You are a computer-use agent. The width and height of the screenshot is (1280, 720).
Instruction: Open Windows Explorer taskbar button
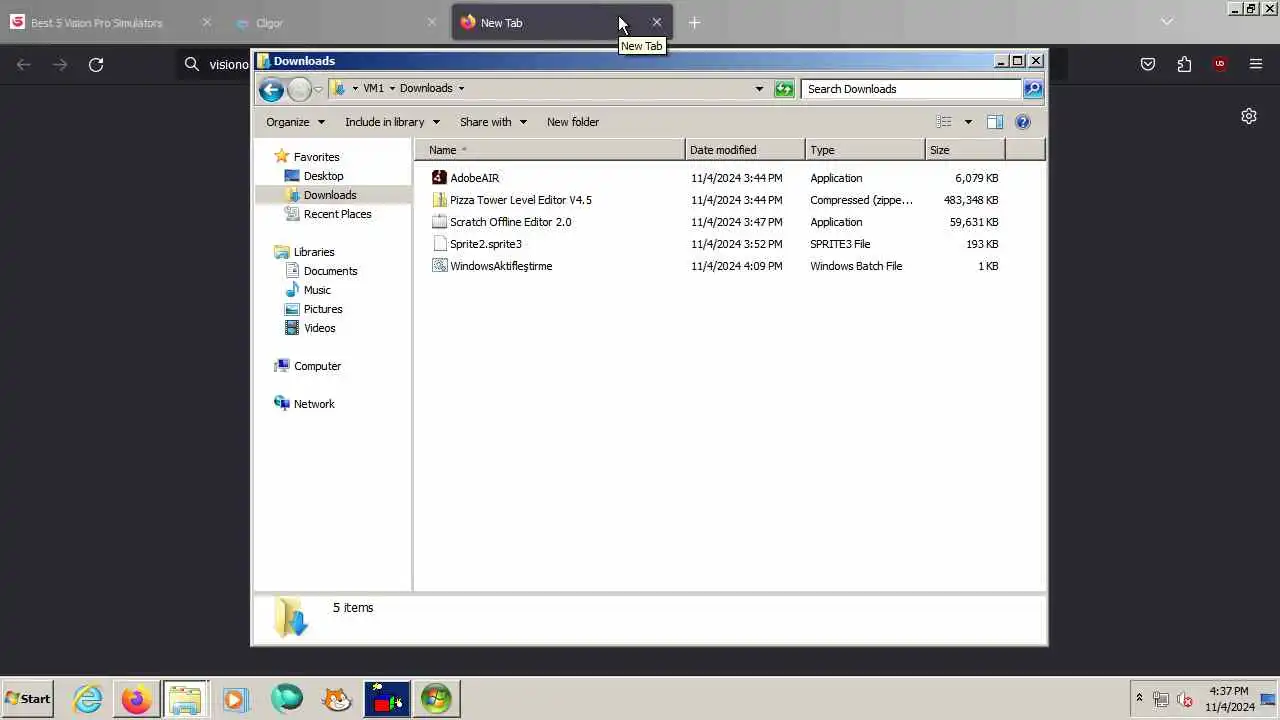[x=185, y=699]
